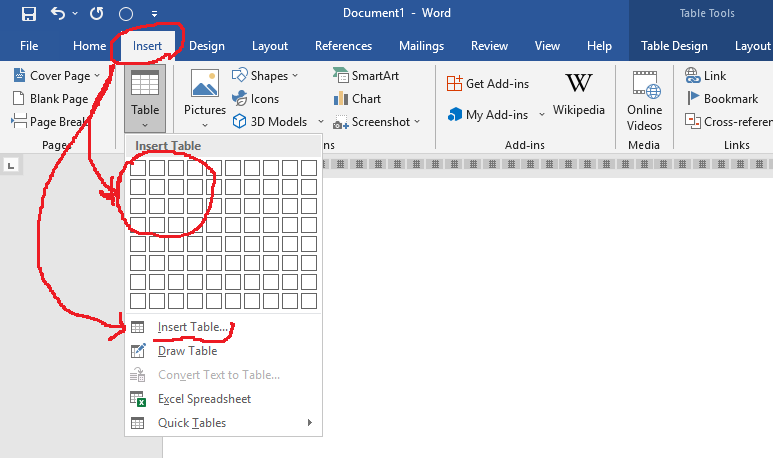Expand the Screenshot dropdown arrow

click(x=417, y=122)
